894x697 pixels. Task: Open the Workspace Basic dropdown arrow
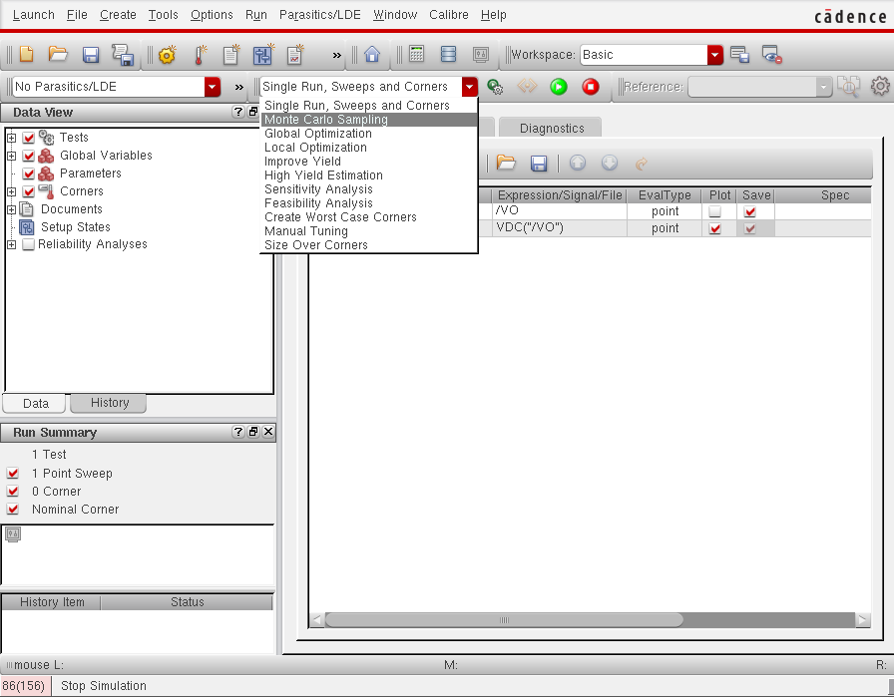pyautogui.click(x=715, y=55)
